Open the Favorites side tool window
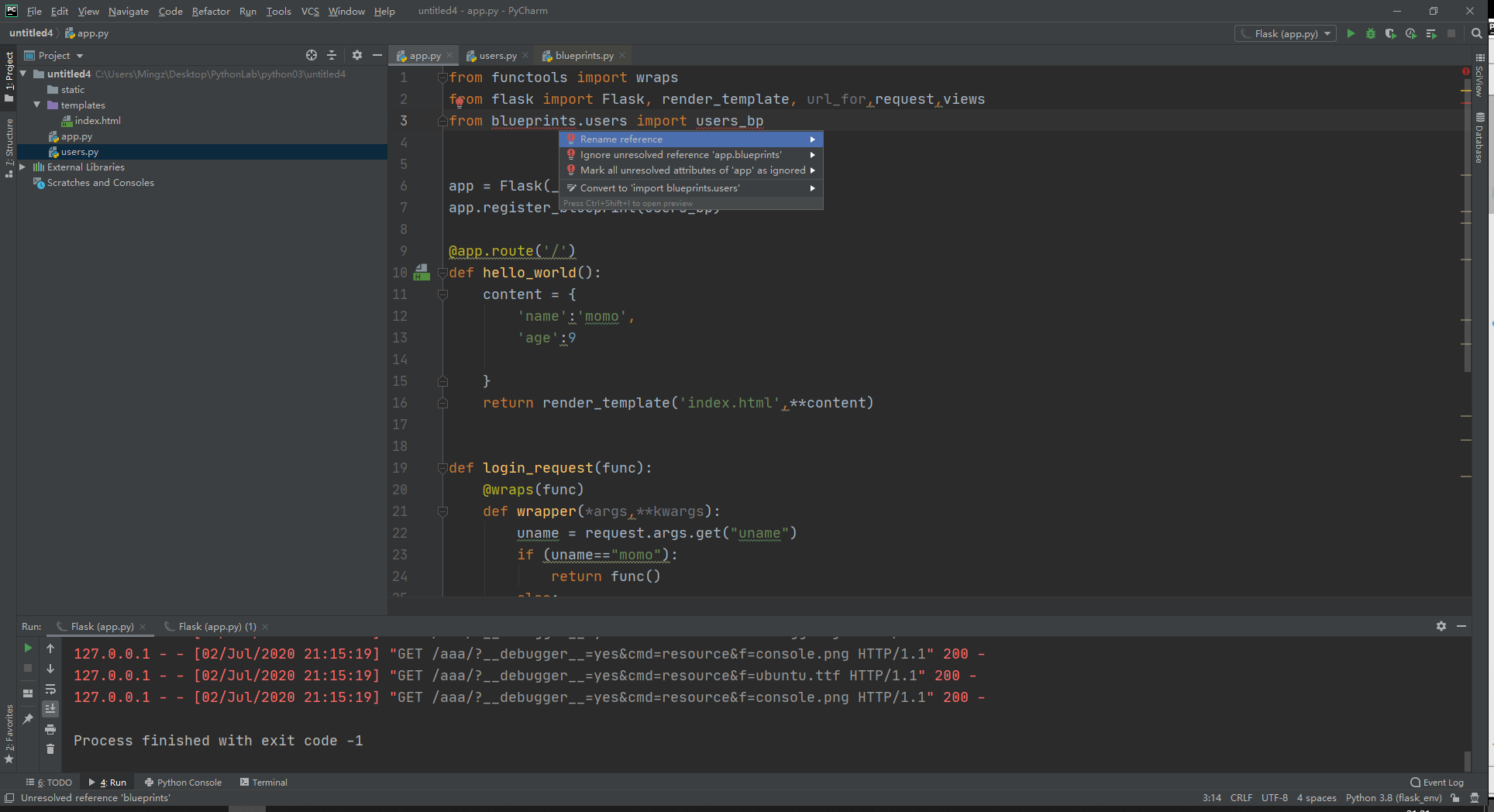Viewport: 1494px width, 812px height. [x=9, y=733]
